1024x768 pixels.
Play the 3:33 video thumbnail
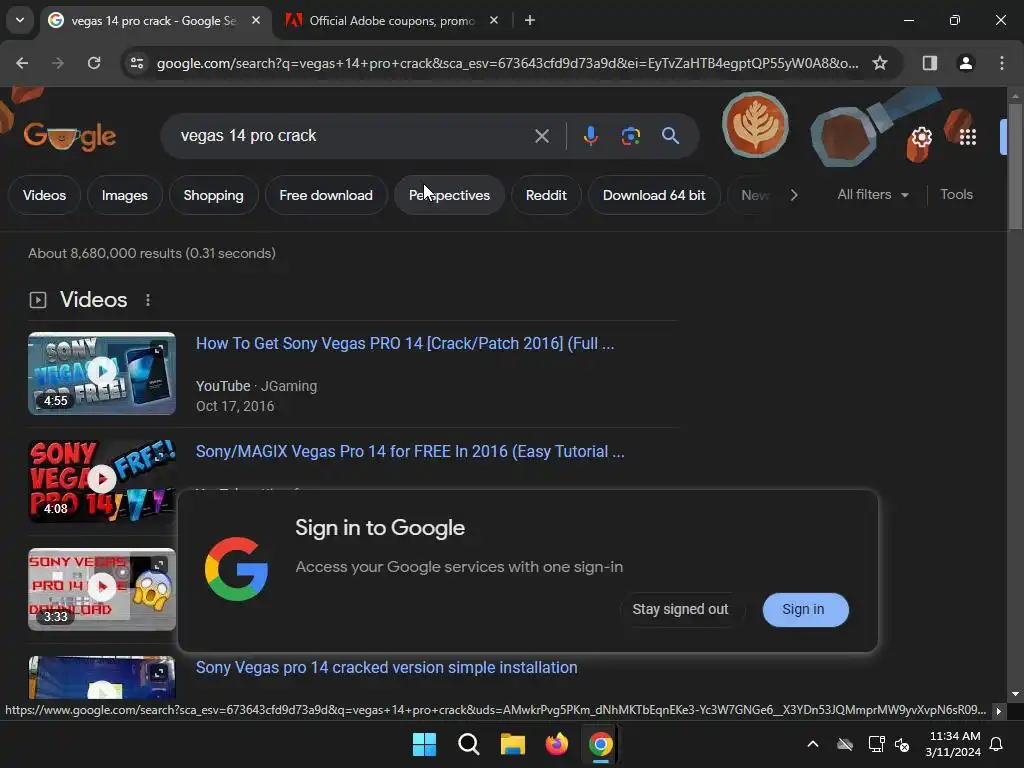[x=102, y=589]
